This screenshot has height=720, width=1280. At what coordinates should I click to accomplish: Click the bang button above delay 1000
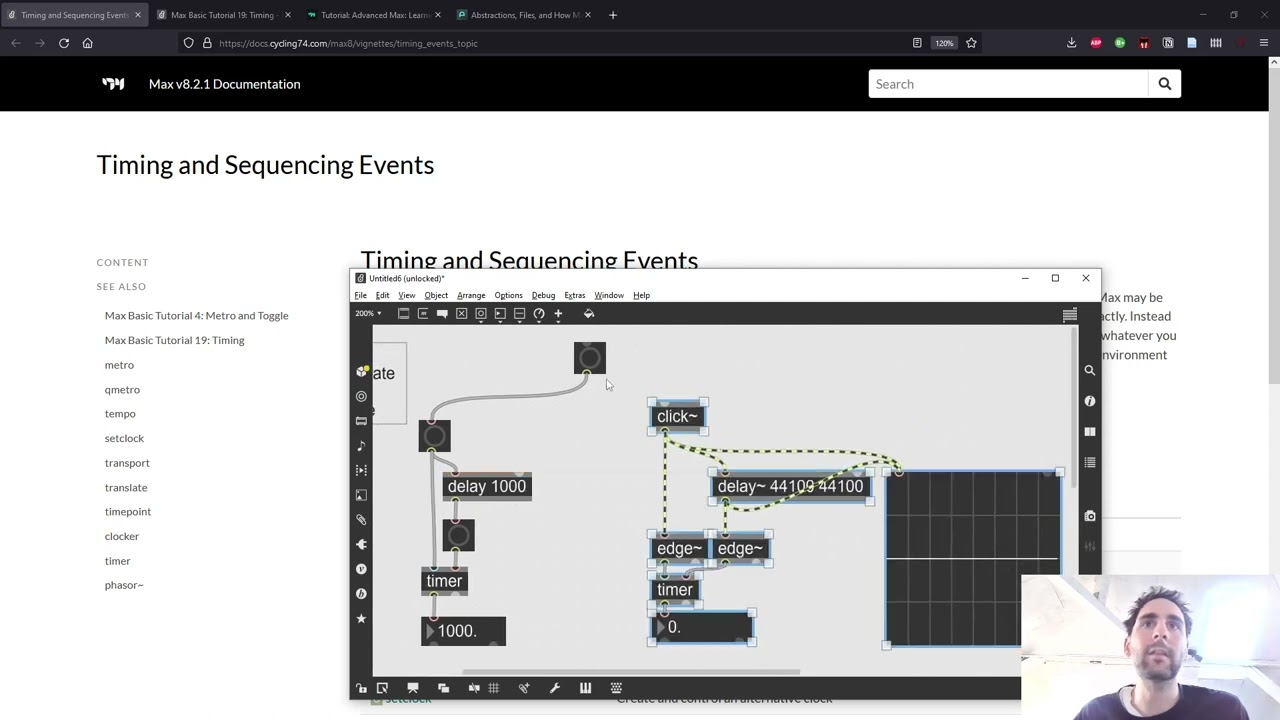[x=434, y=436]
